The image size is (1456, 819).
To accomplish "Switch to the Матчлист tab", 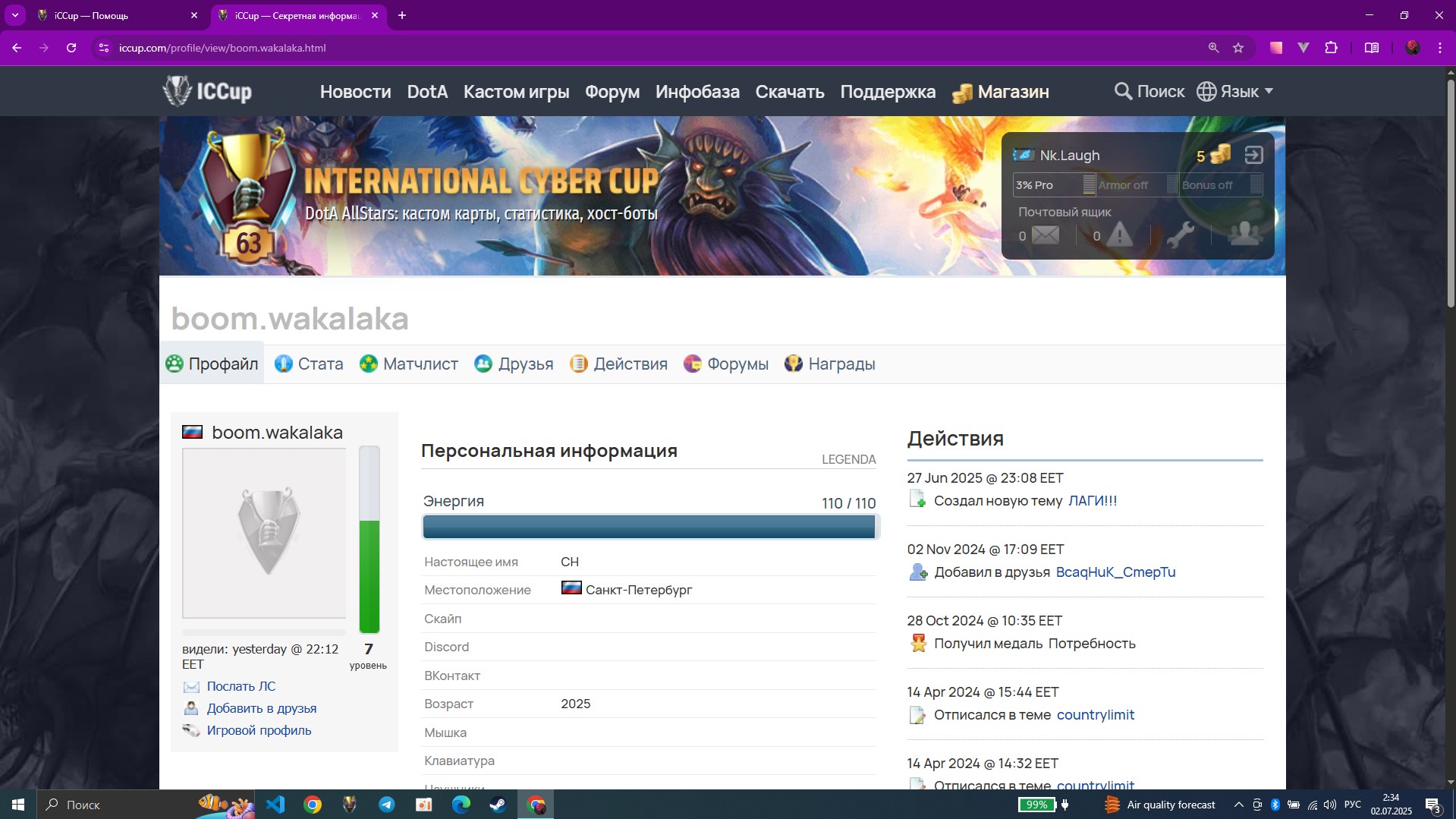I will point(409,364).
